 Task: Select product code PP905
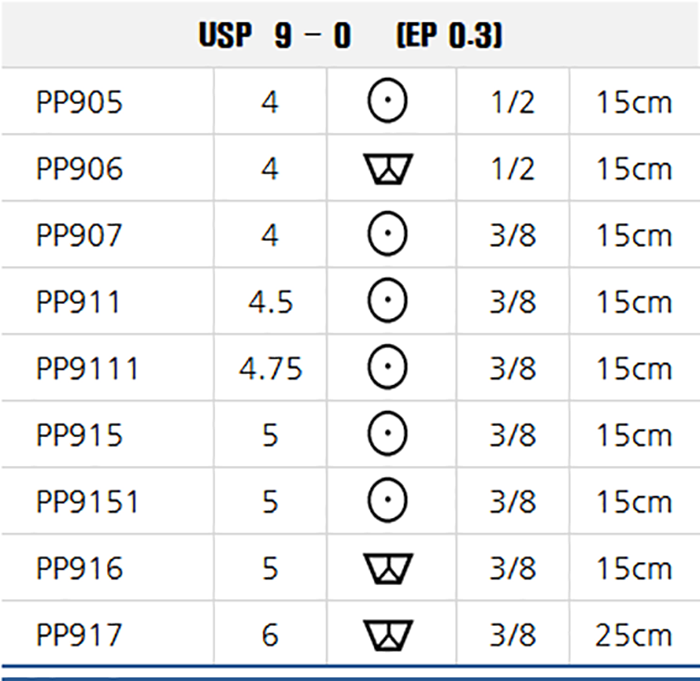coord(79,102)
